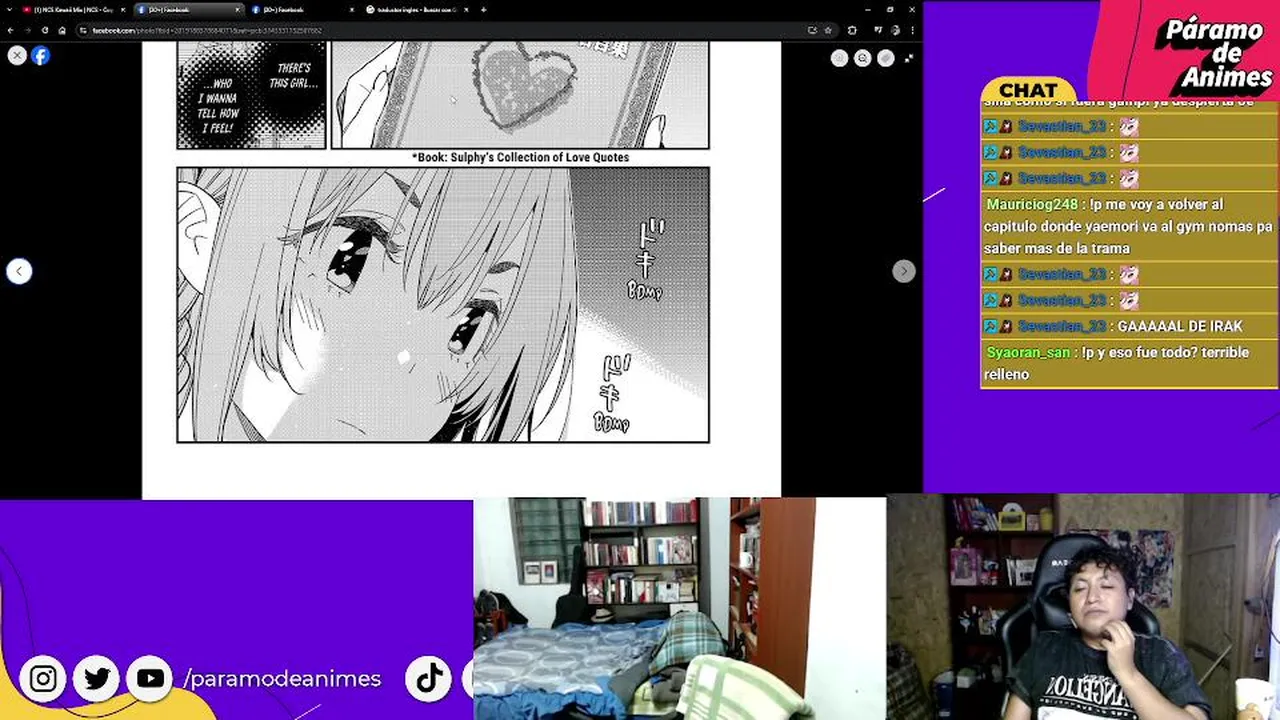1280x720 pixels.
Task: Click the YouTube icon in the overlay
Action: click(150, 679)
